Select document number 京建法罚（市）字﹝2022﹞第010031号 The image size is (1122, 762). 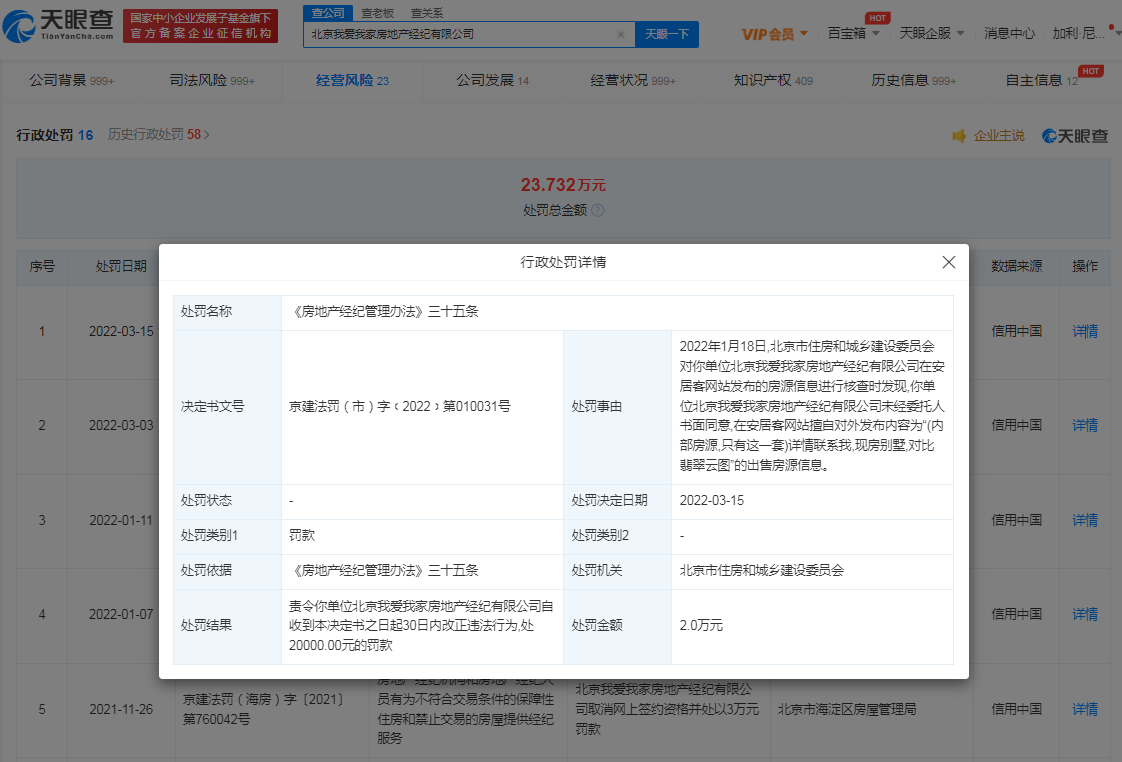click(x=399, y=406)
